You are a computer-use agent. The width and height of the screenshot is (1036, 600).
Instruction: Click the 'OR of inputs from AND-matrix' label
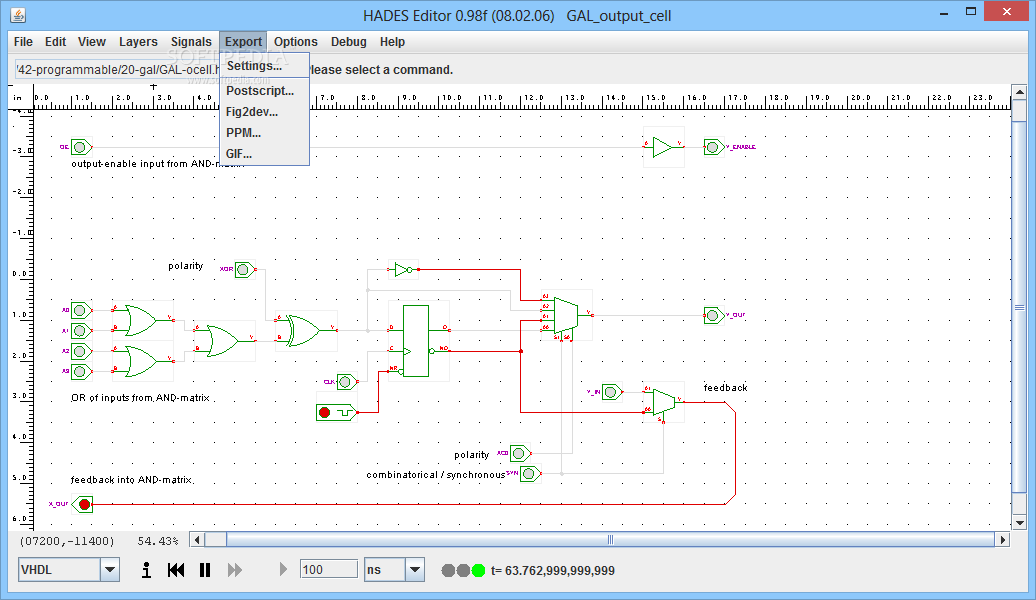click(x=140, y=398)
